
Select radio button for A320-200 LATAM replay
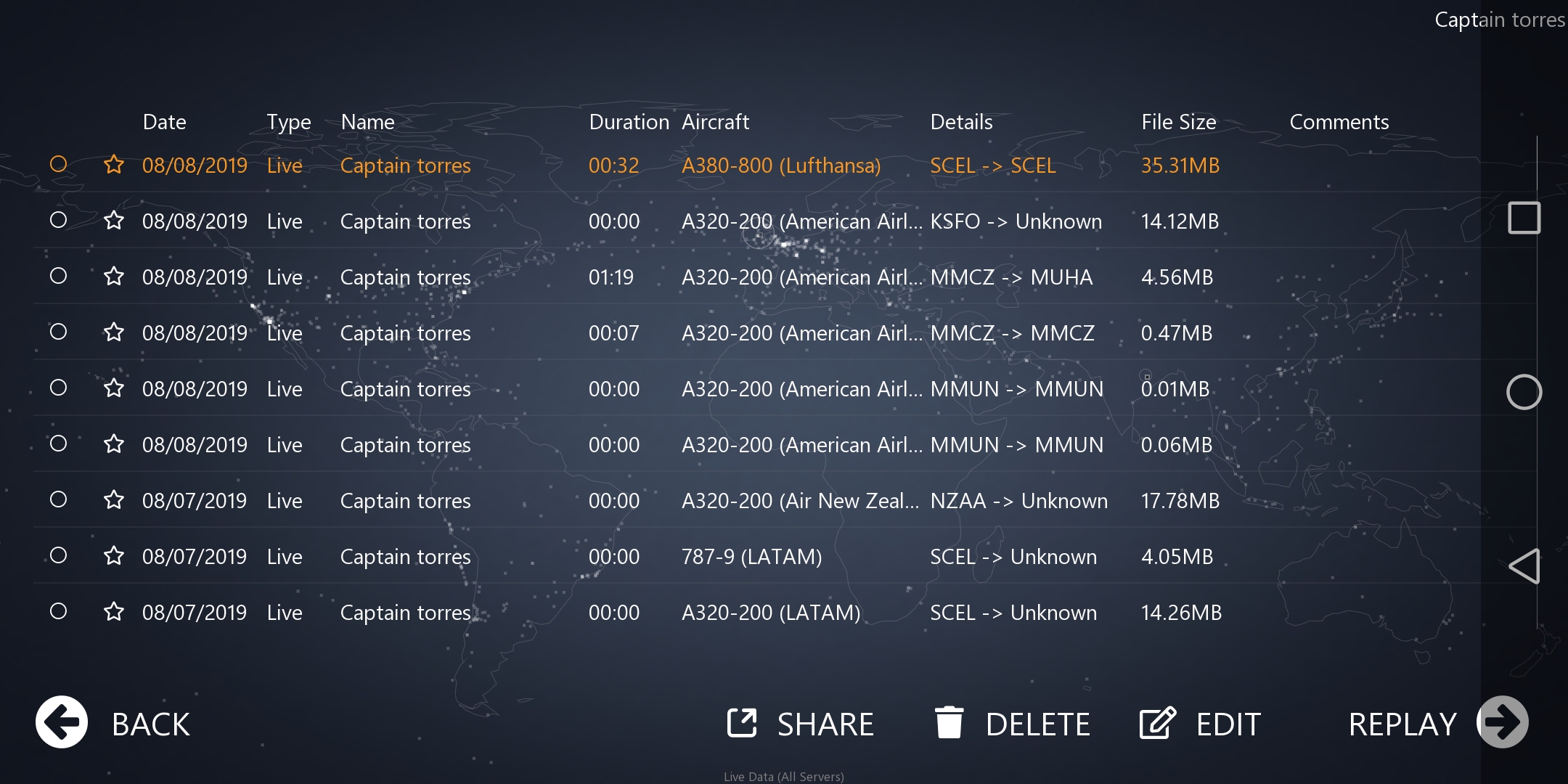point(59,611)
